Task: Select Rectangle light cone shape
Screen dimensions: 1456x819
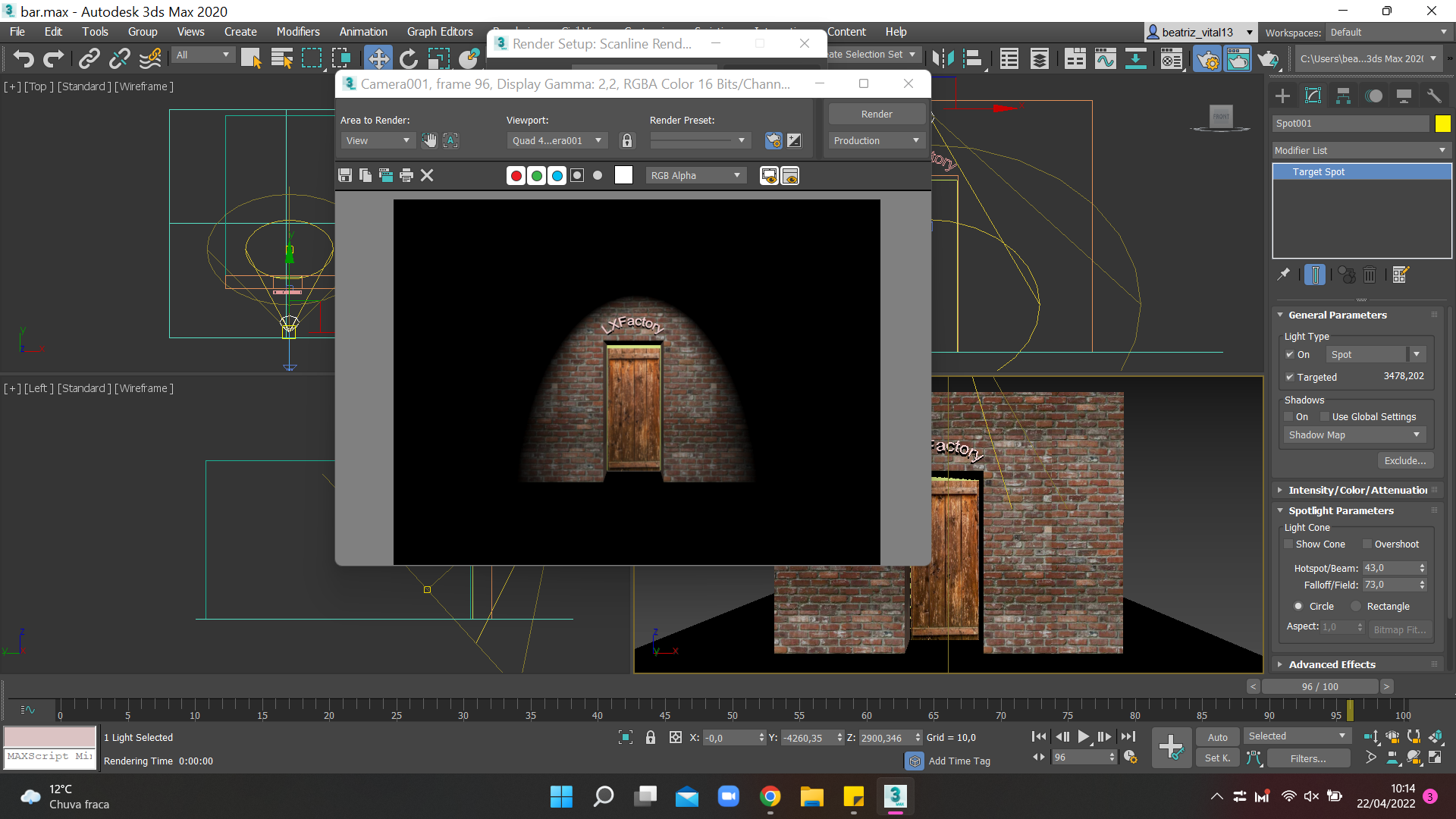Action: (1356, 606)
